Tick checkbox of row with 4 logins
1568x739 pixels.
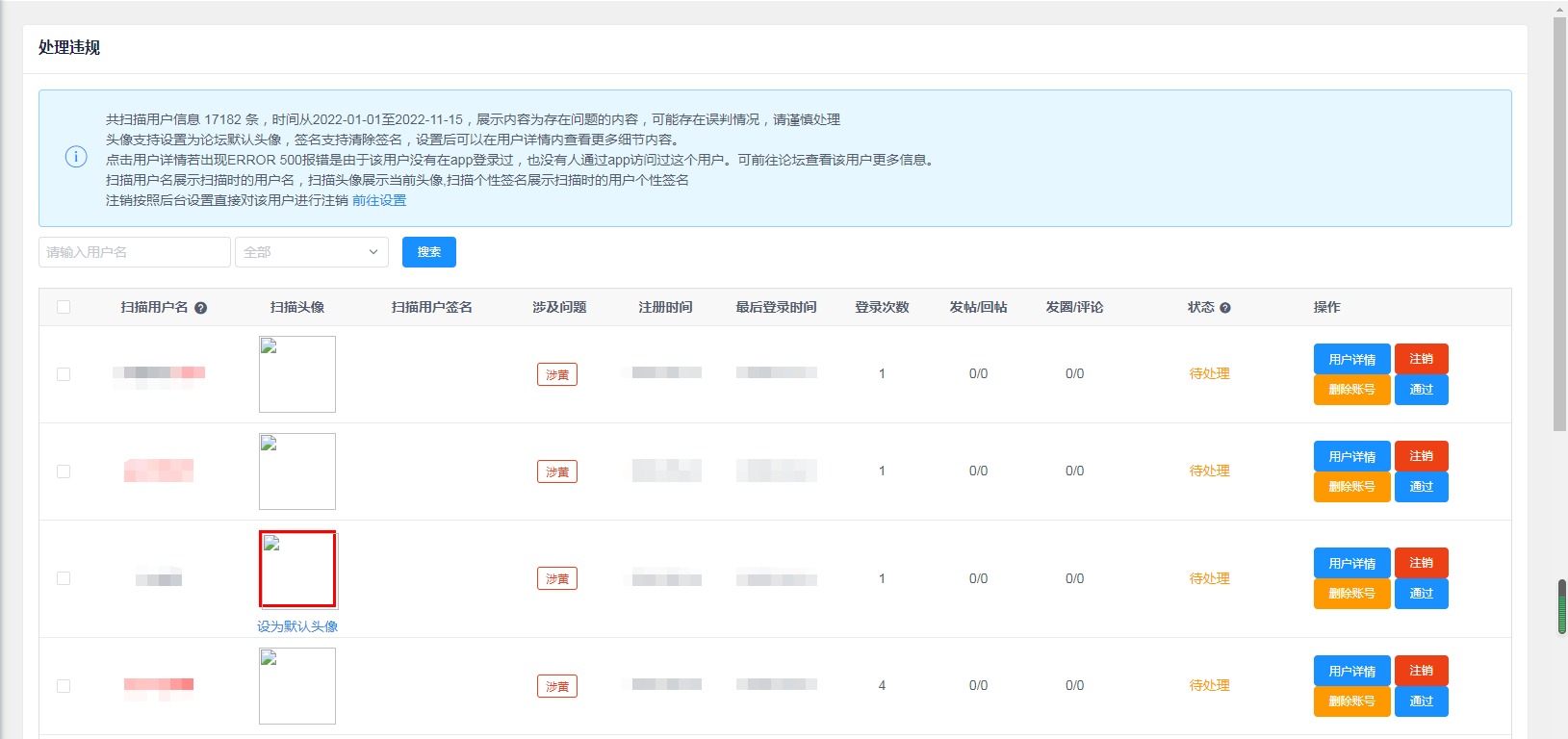[64, 686]
